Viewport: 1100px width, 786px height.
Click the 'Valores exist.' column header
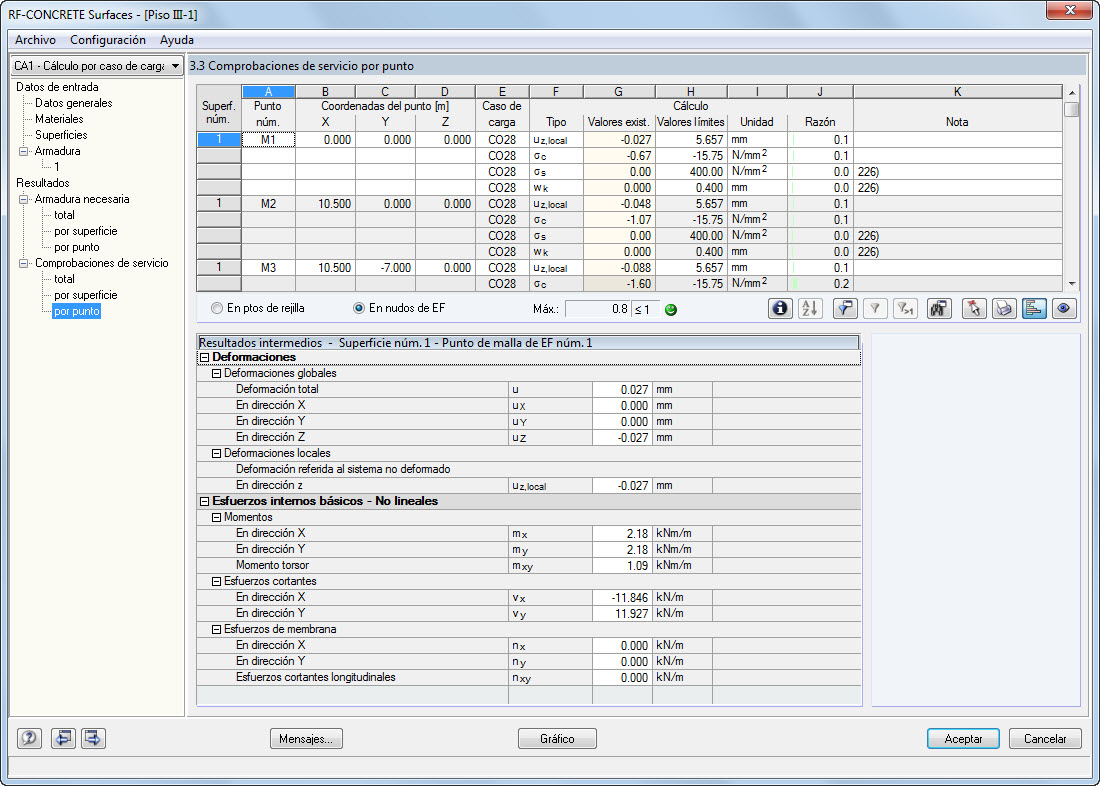[619, 122]
